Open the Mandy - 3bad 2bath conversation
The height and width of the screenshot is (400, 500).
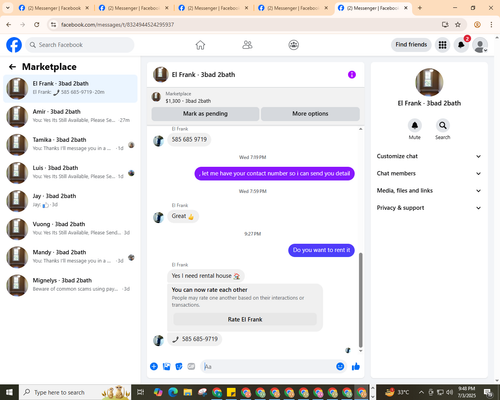[x=70, y=257]
